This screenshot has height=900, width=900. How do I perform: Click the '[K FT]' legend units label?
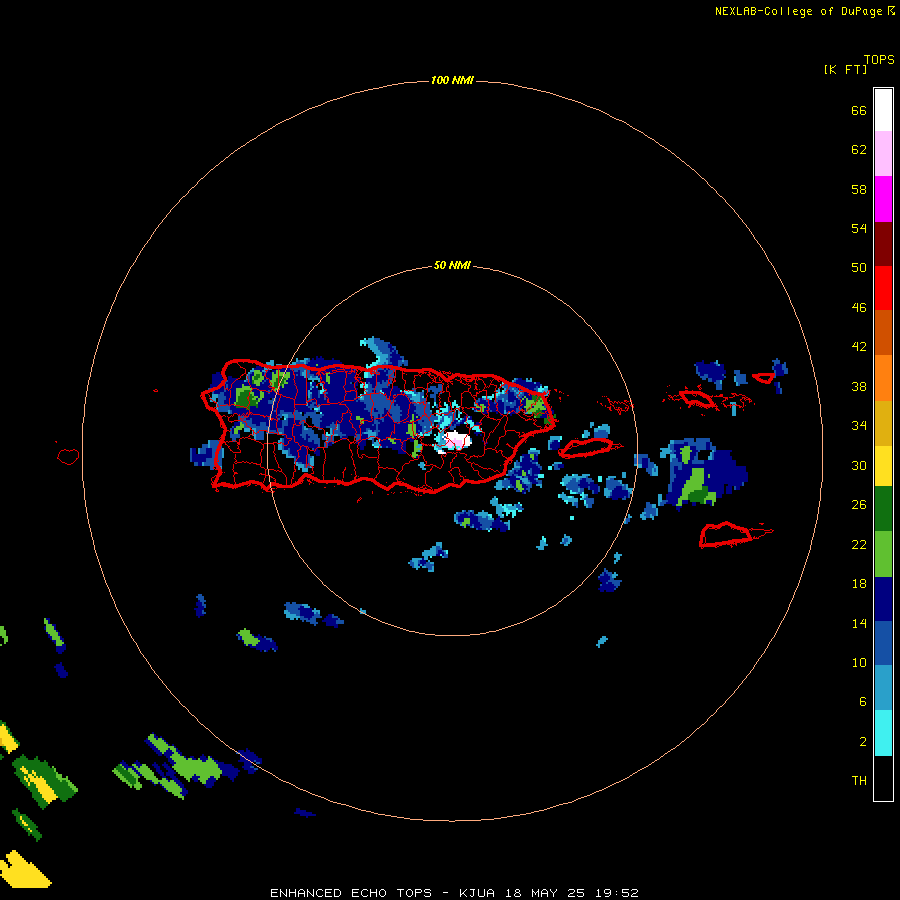pyautogui.click(x=845, y=69)
